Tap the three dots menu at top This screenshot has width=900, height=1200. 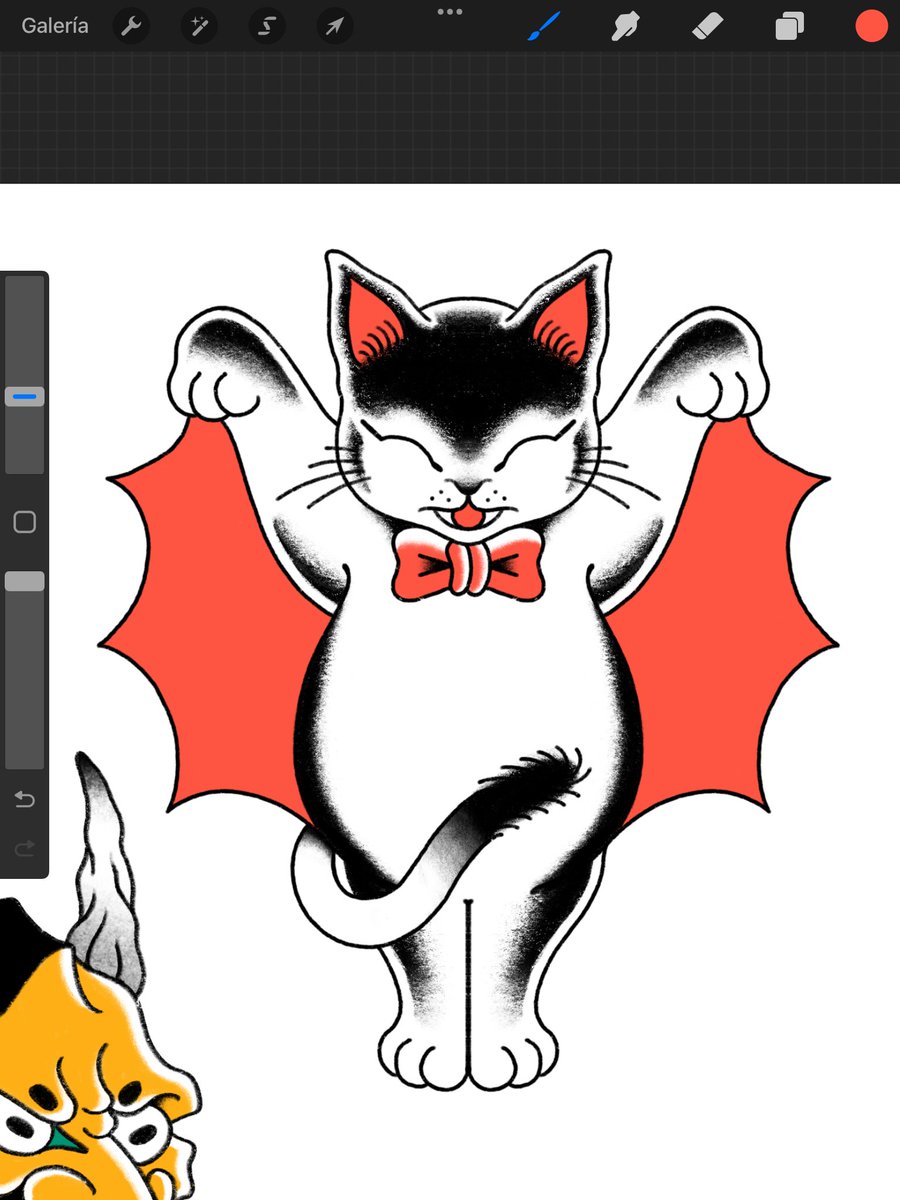pyautogui.click(x=450, y=12)
